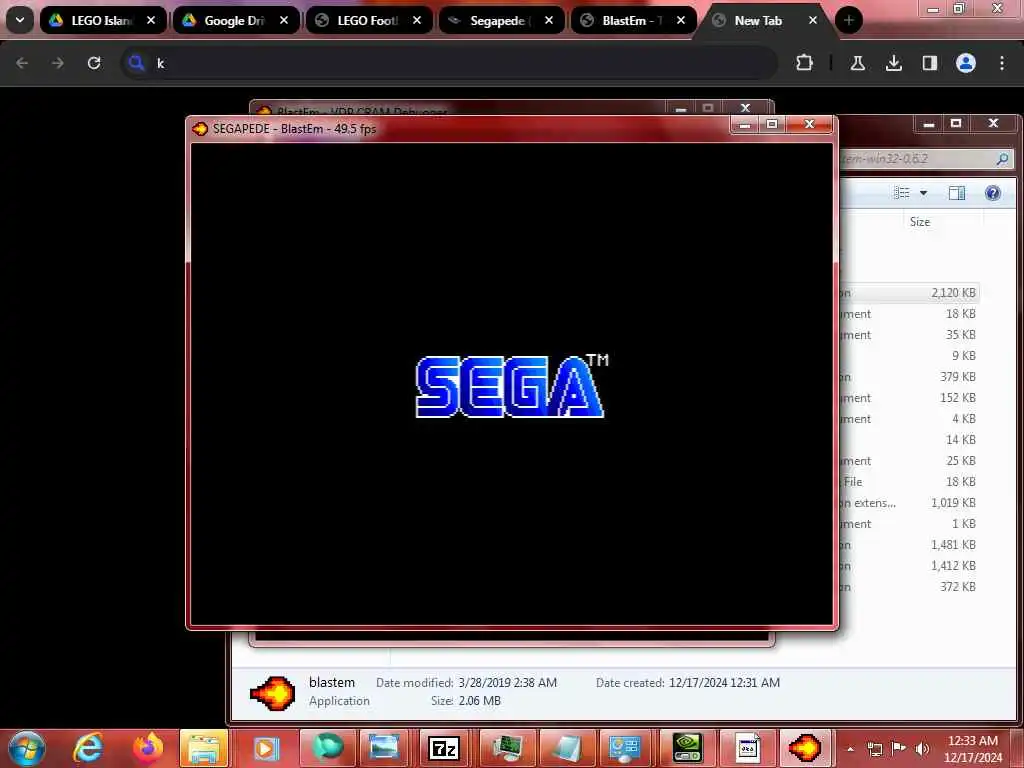
Task: Select the file row sized 1,481 KB
Action: [x=908, y=545]
